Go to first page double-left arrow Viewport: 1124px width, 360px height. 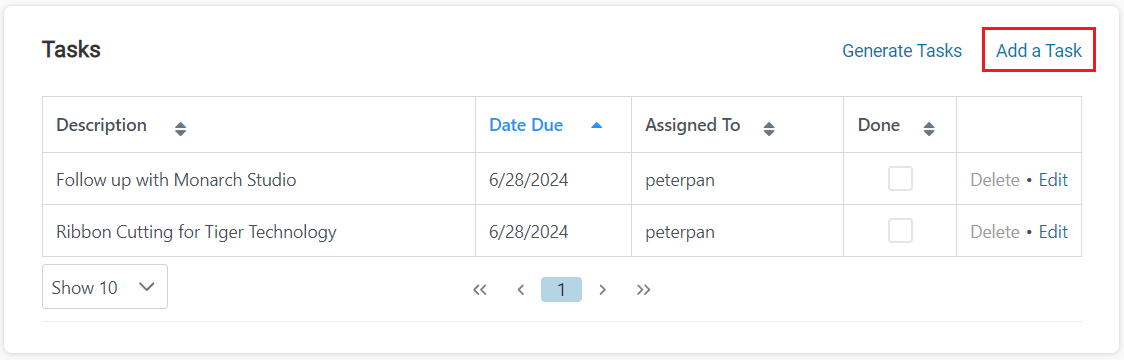pyautogui.click(x=480, y=289)
